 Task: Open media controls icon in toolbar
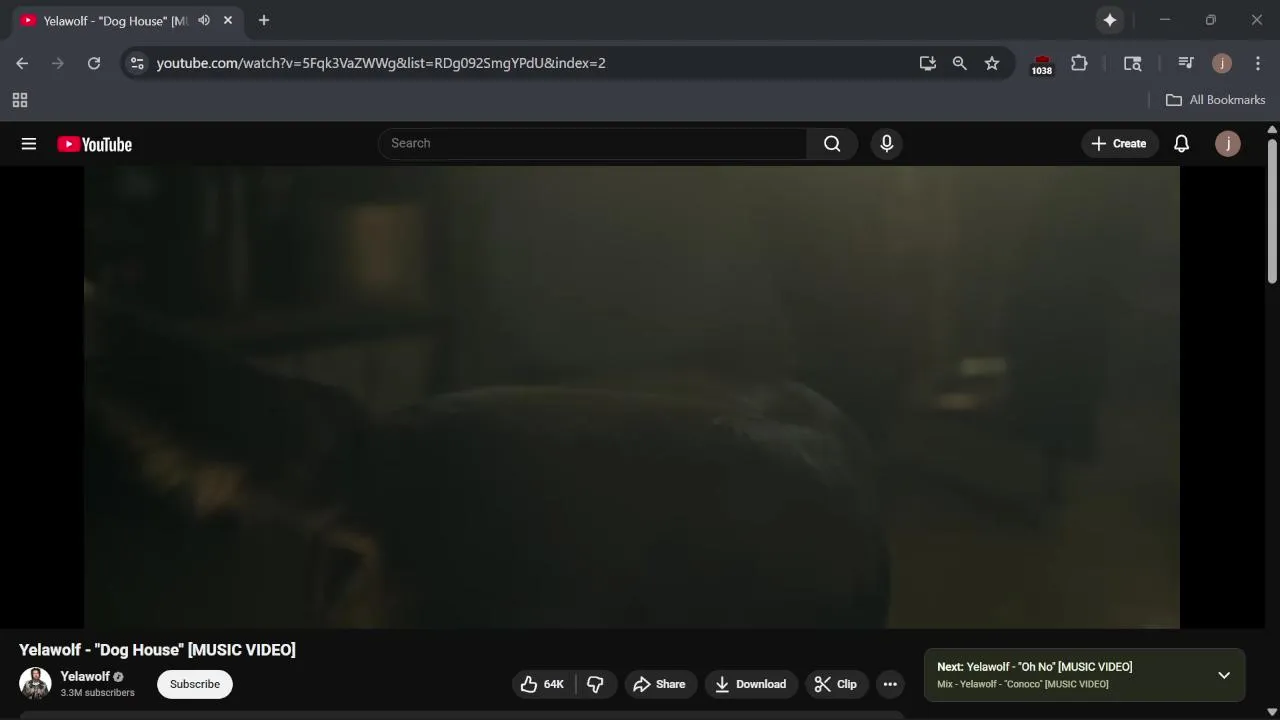1186,63
